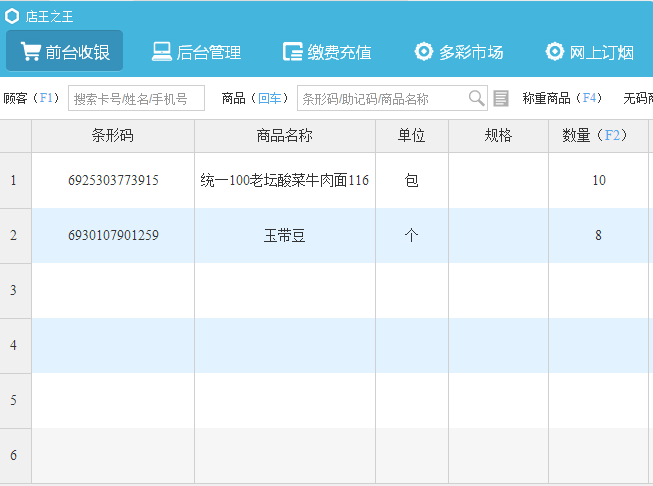The width and height of the screenshot is (653, 486).
Task: Click the magnifier icon in product search
Action: (477, 98)
